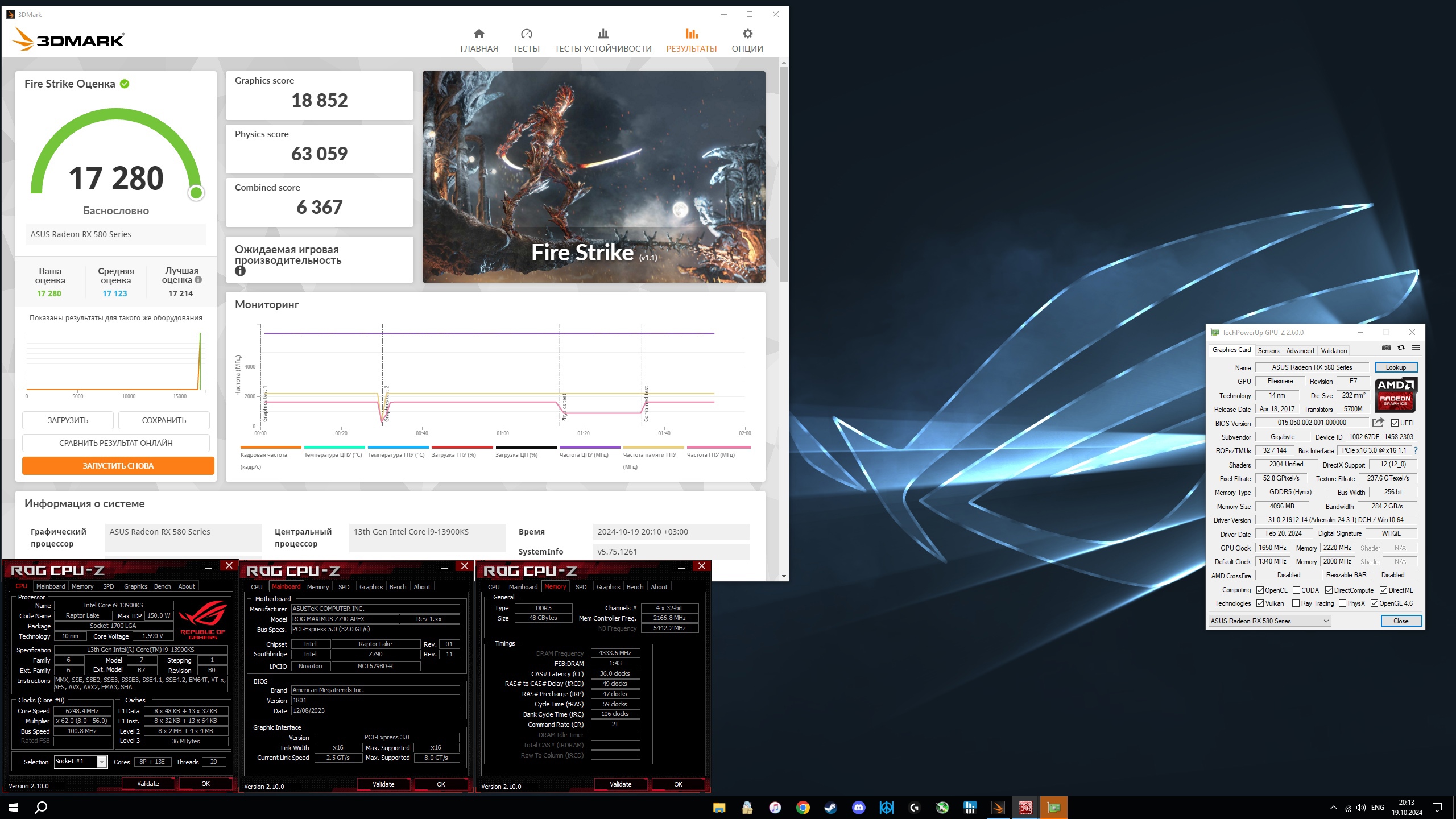Image resolution: width=1456 pixels, height=819 pixels.
Task: Open iTunes music icon in taskbar
Action: coord(775,808)
